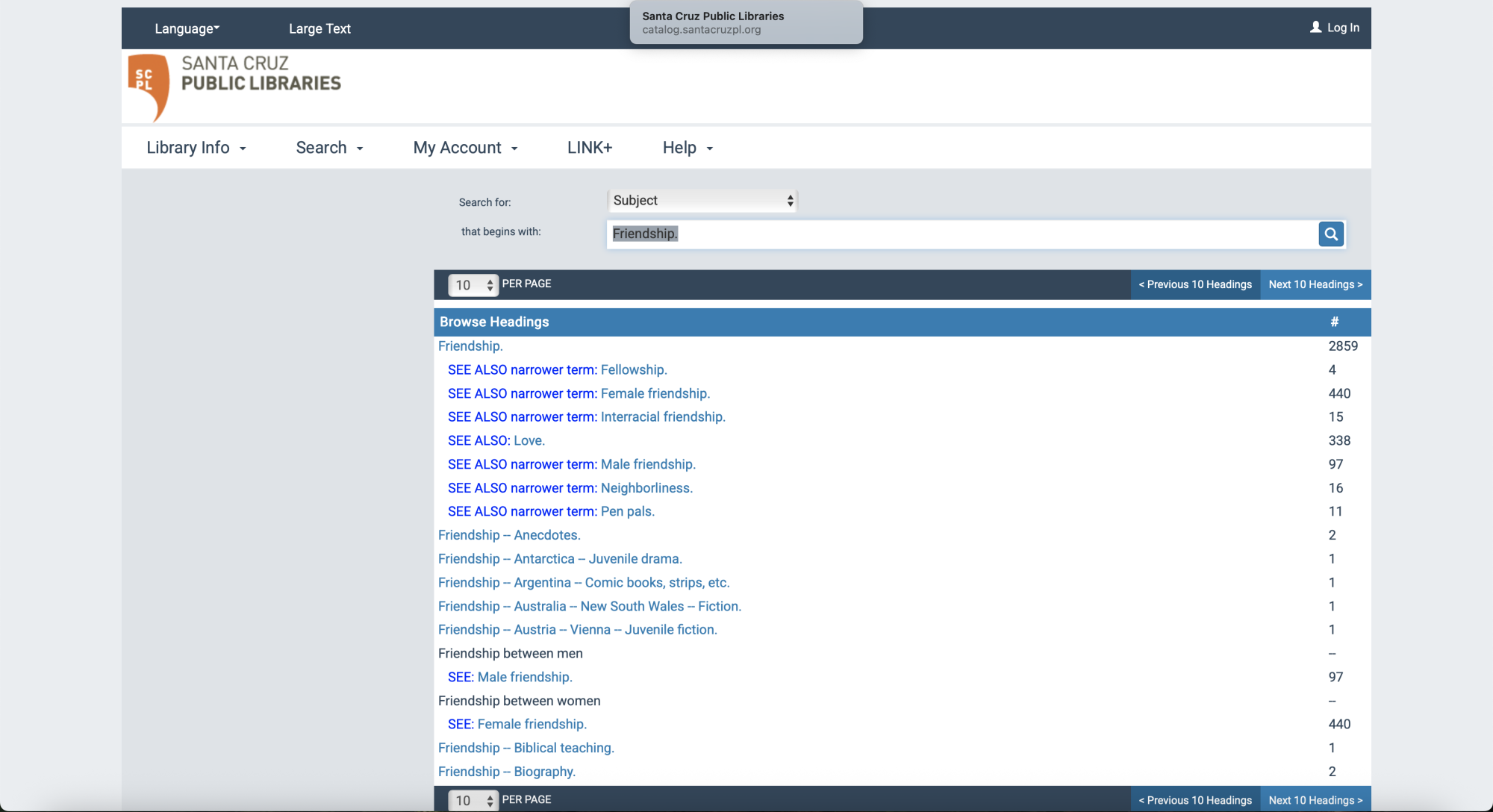
Task: Click Next 10 Headings button
Action: pyautogui.click(x=1315, y=284)
